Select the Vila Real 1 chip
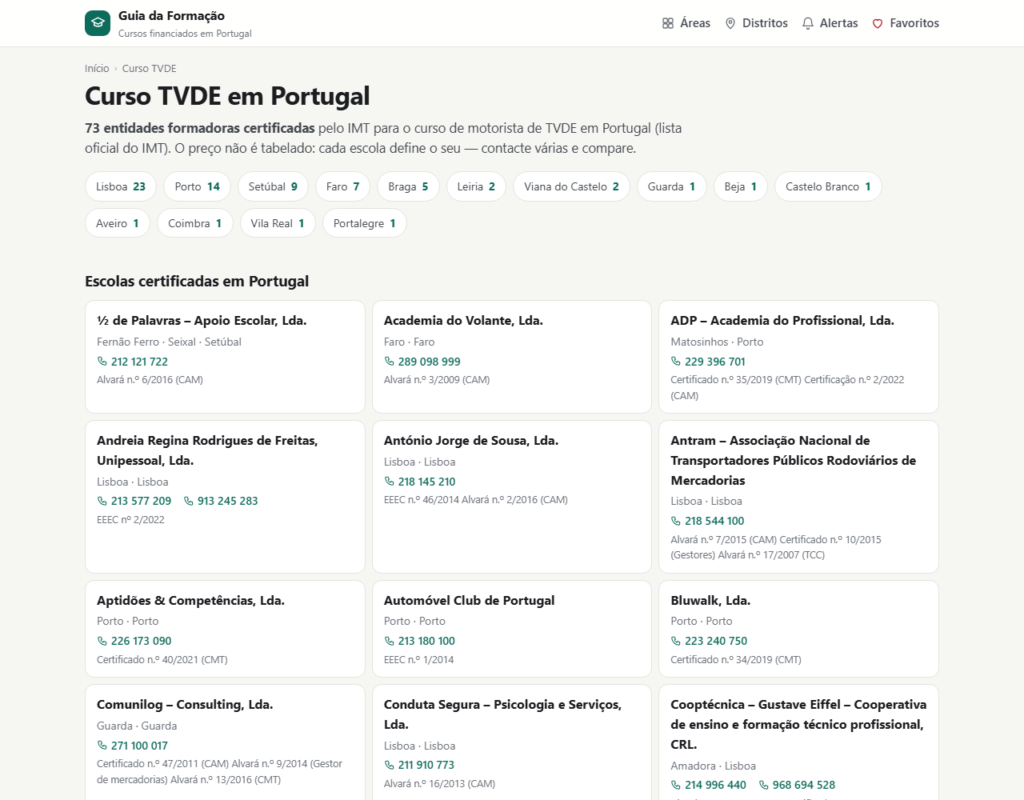The image size is (1024, 800). (278, 223)
